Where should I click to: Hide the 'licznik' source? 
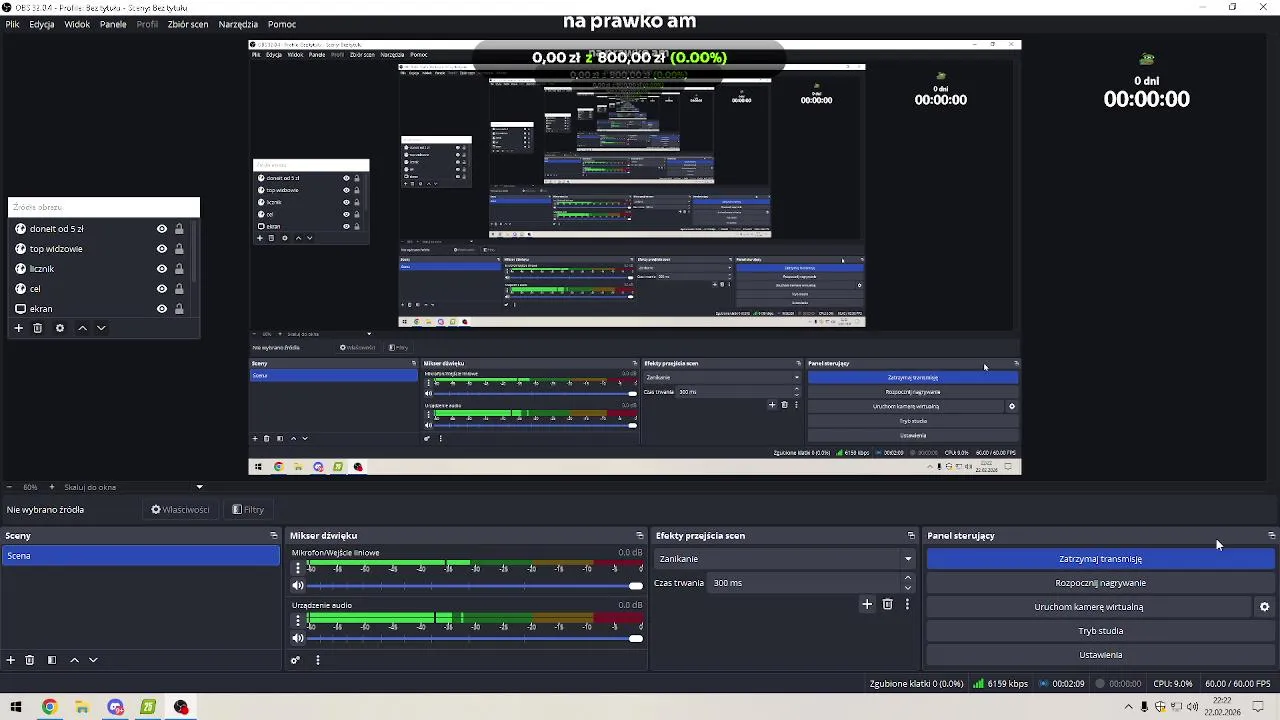(162, 269)
